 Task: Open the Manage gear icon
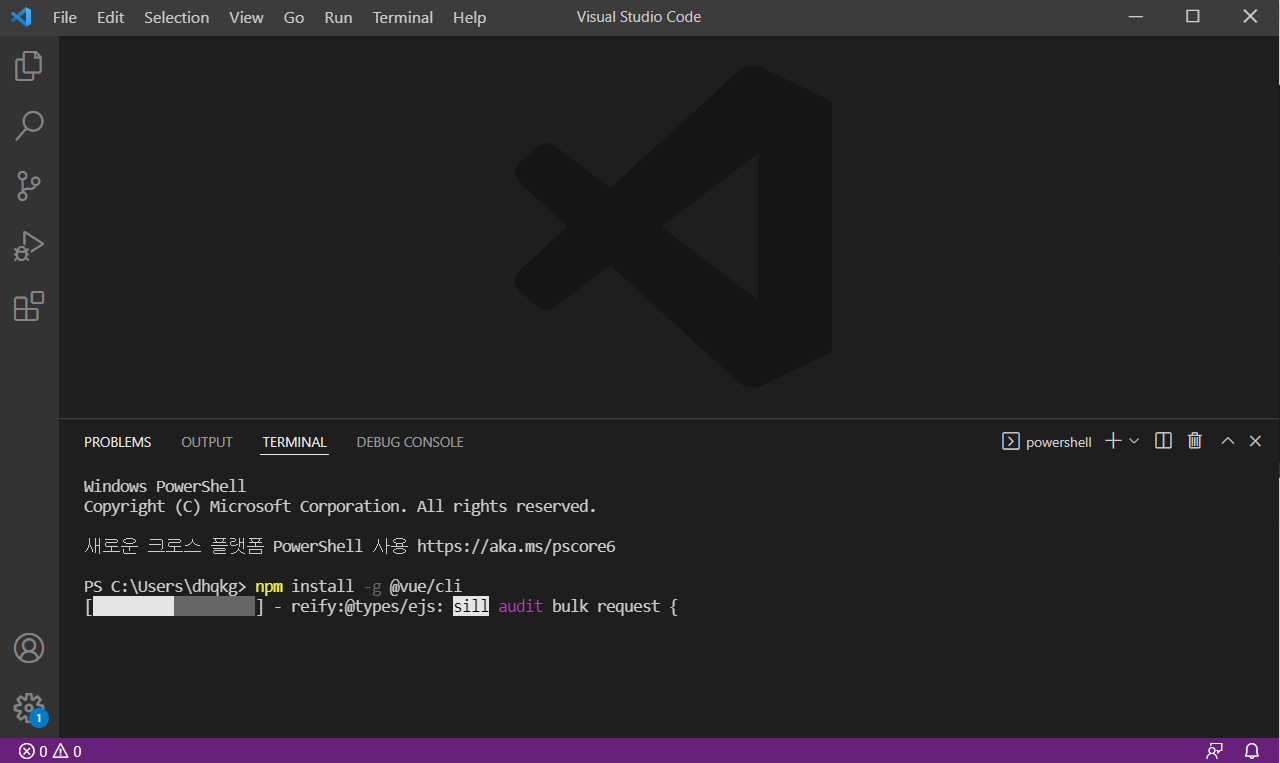click(29, 708)
